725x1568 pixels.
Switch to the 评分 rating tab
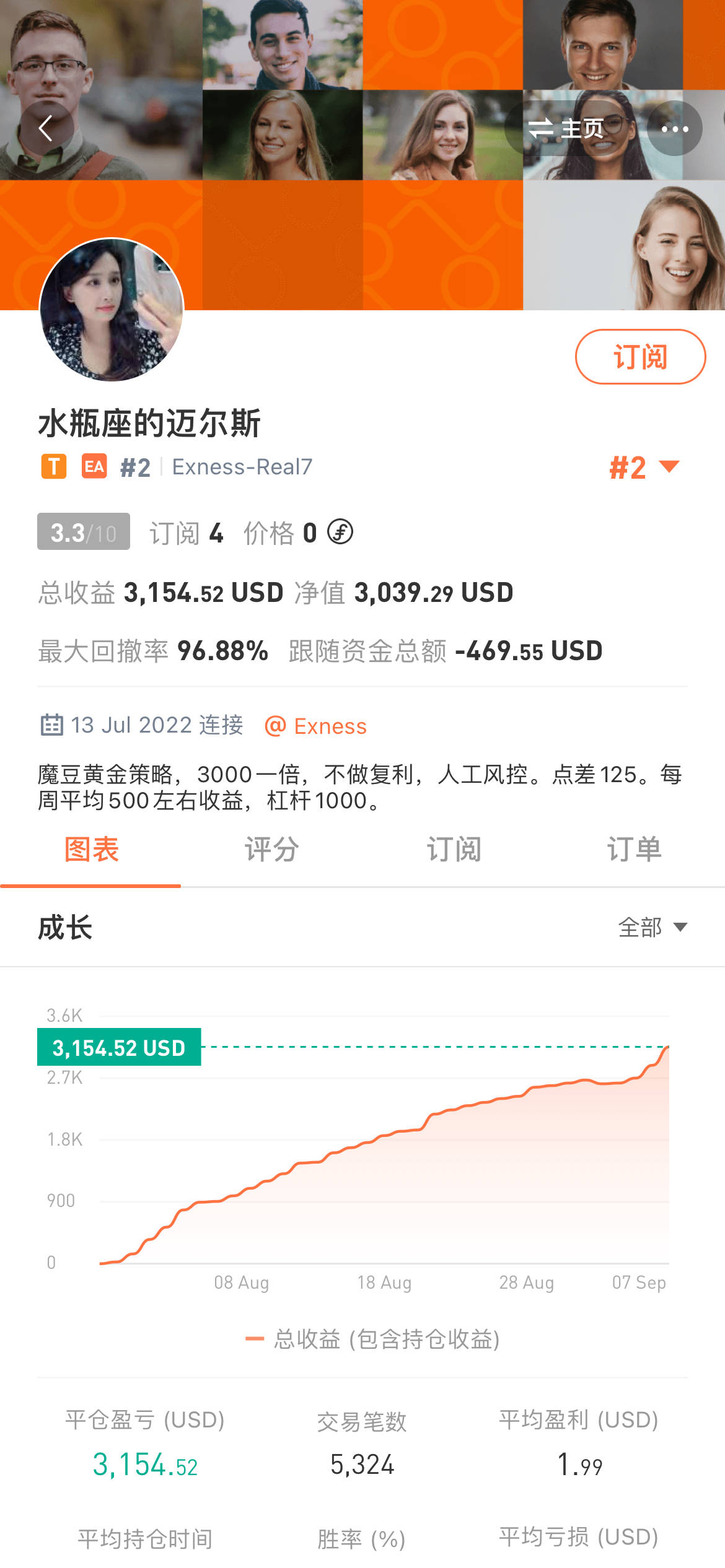tap(271, 849)
